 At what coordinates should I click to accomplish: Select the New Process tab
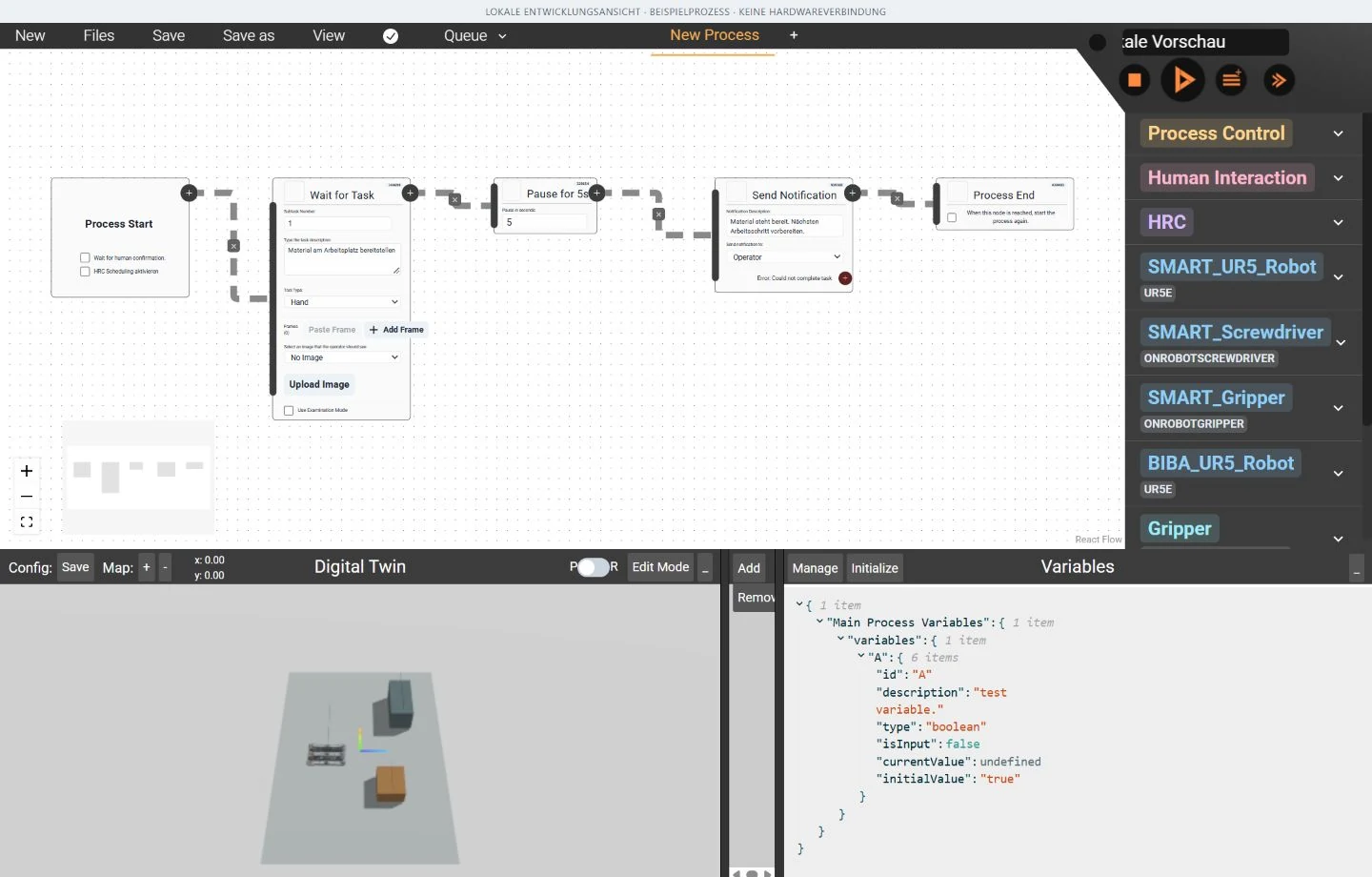tap(715, 35)
